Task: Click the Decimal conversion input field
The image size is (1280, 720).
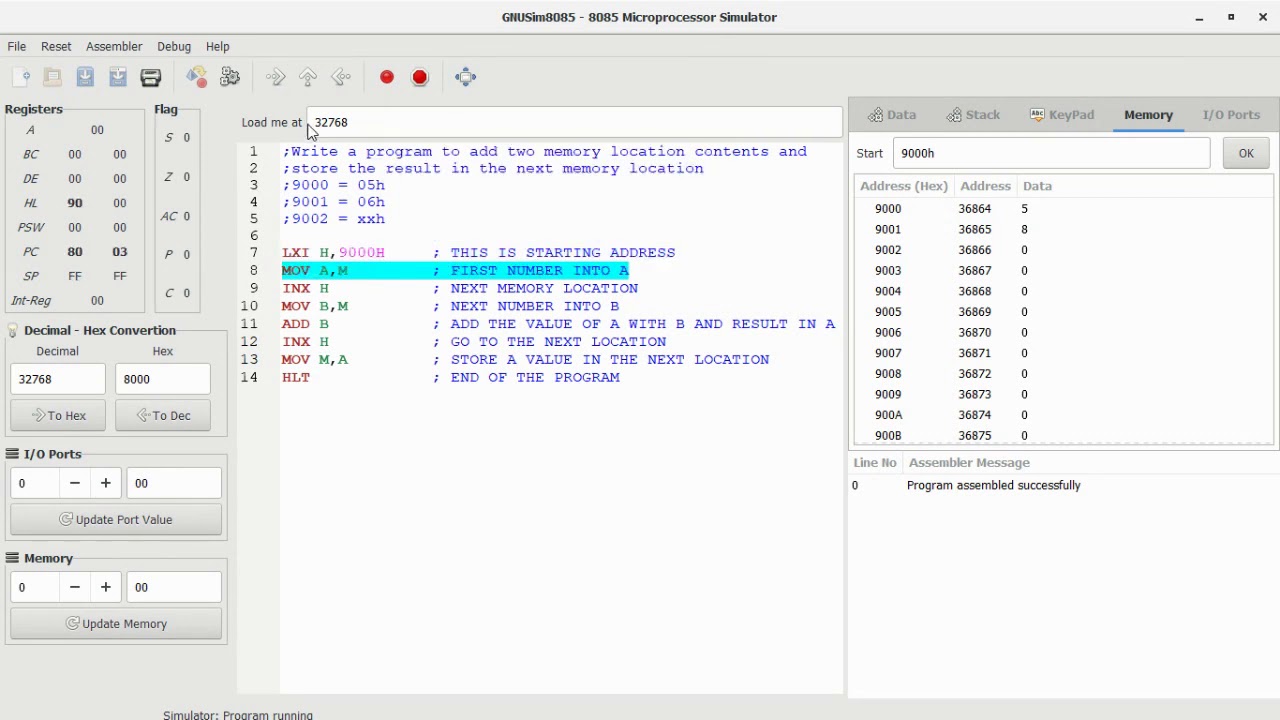Action: coord(58,379)
